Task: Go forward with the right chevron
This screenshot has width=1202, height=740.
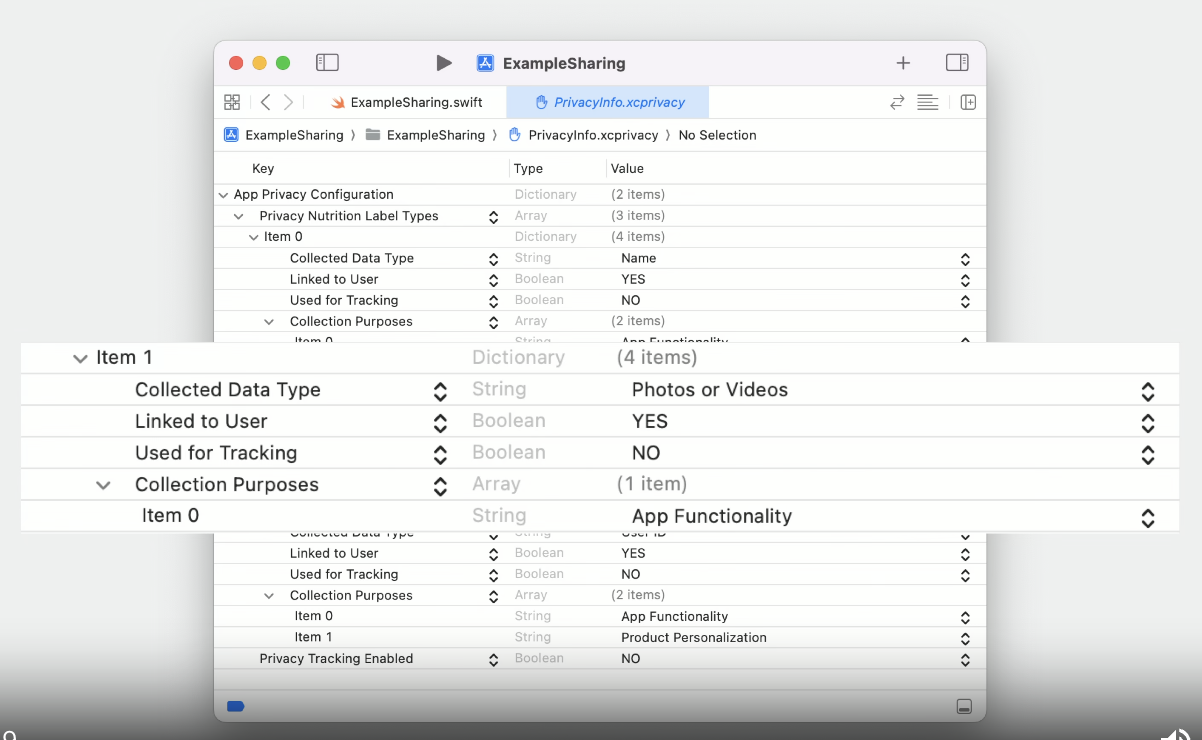Action: (288, 102)
